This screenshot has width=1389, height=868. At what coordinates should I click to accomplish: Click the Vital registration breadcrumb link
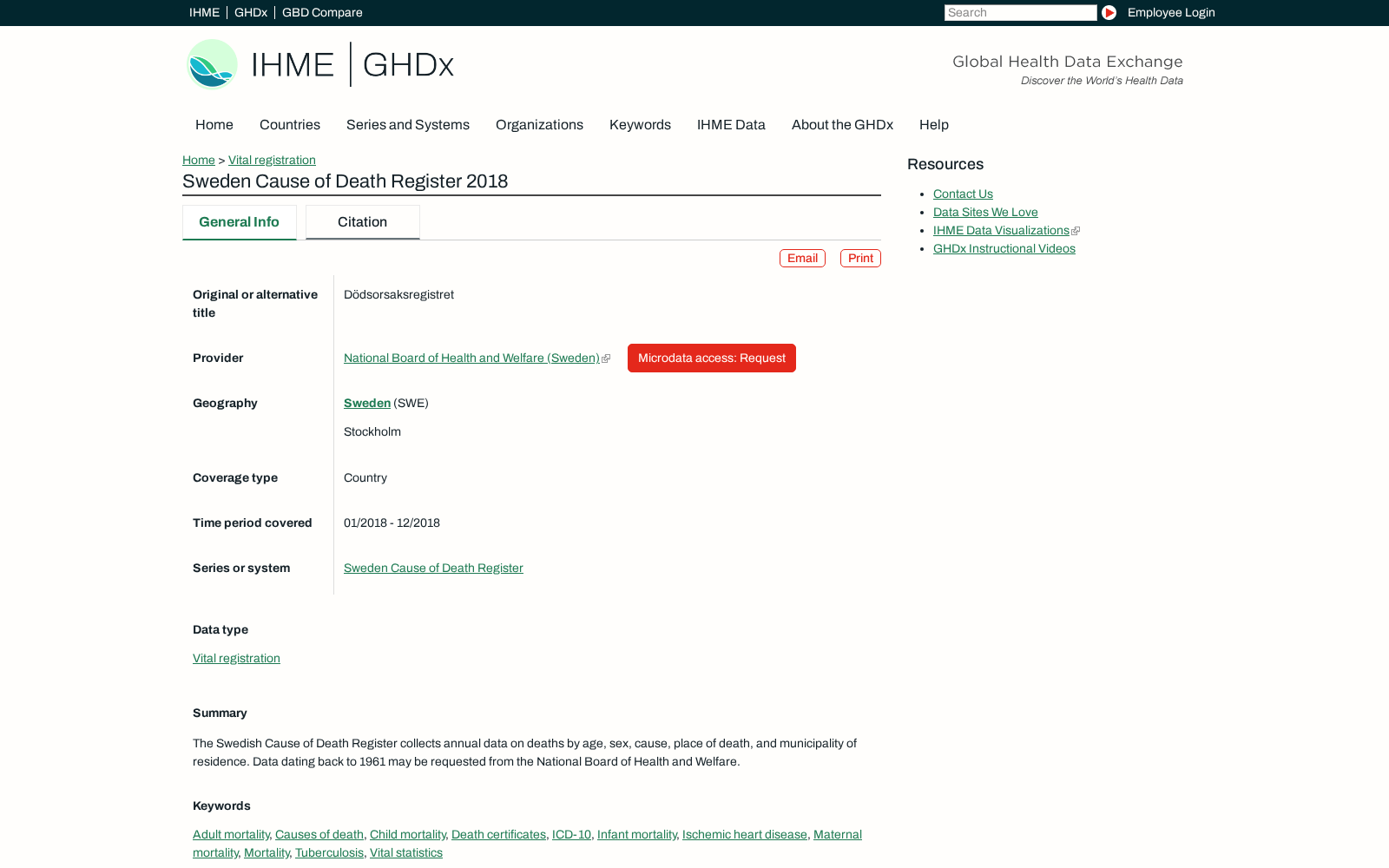272,161
